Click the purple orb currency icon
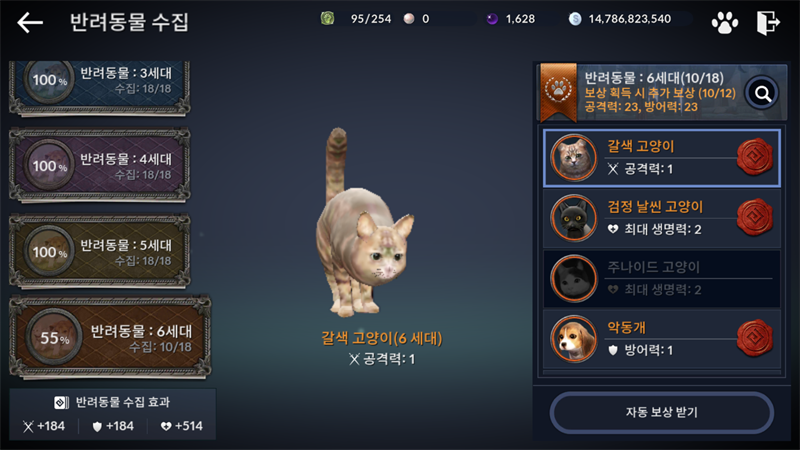 tap(492, 19)
